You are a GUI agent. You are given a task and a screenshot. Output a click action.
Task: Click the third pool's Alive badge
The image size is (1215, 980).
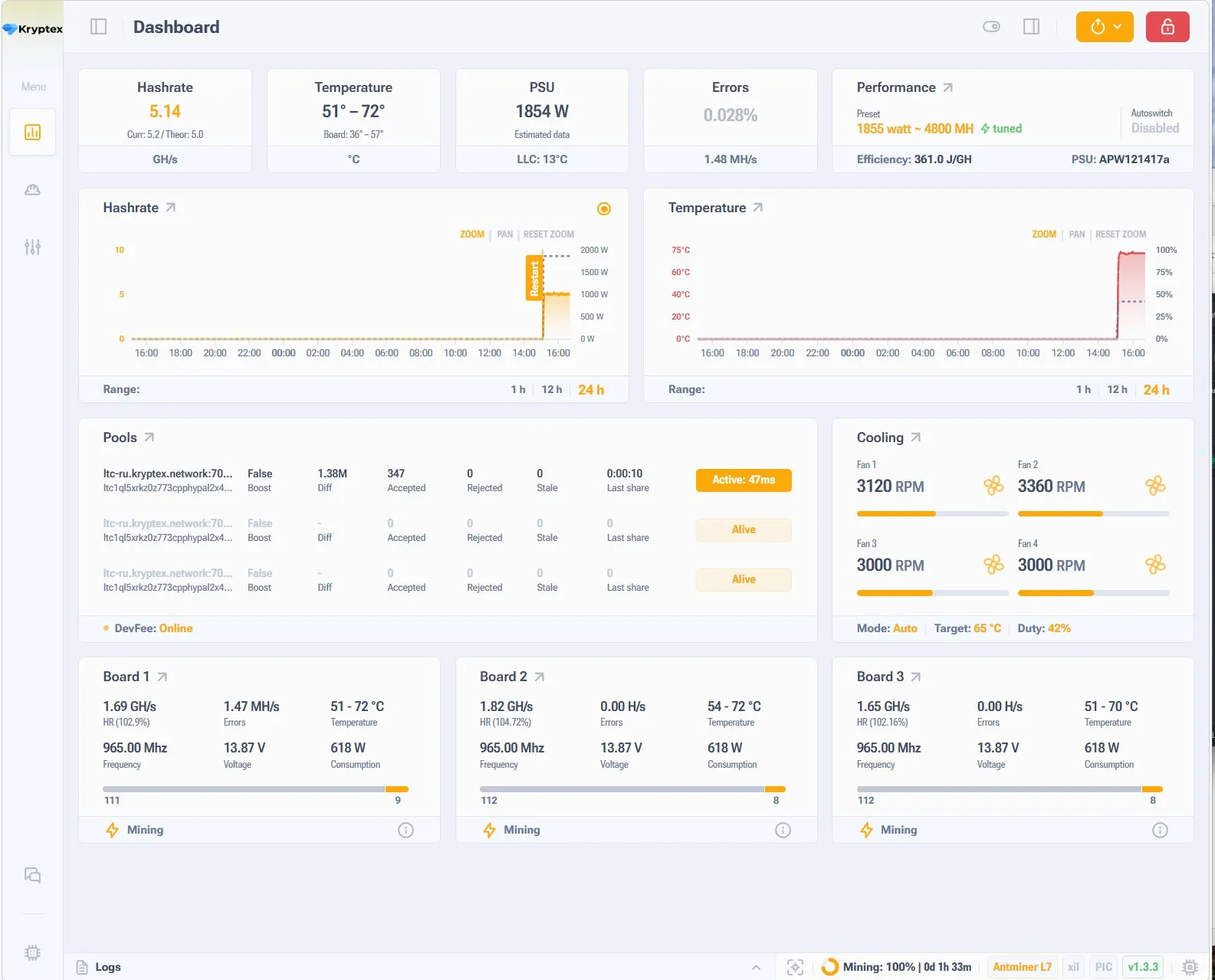coord(744,579)
